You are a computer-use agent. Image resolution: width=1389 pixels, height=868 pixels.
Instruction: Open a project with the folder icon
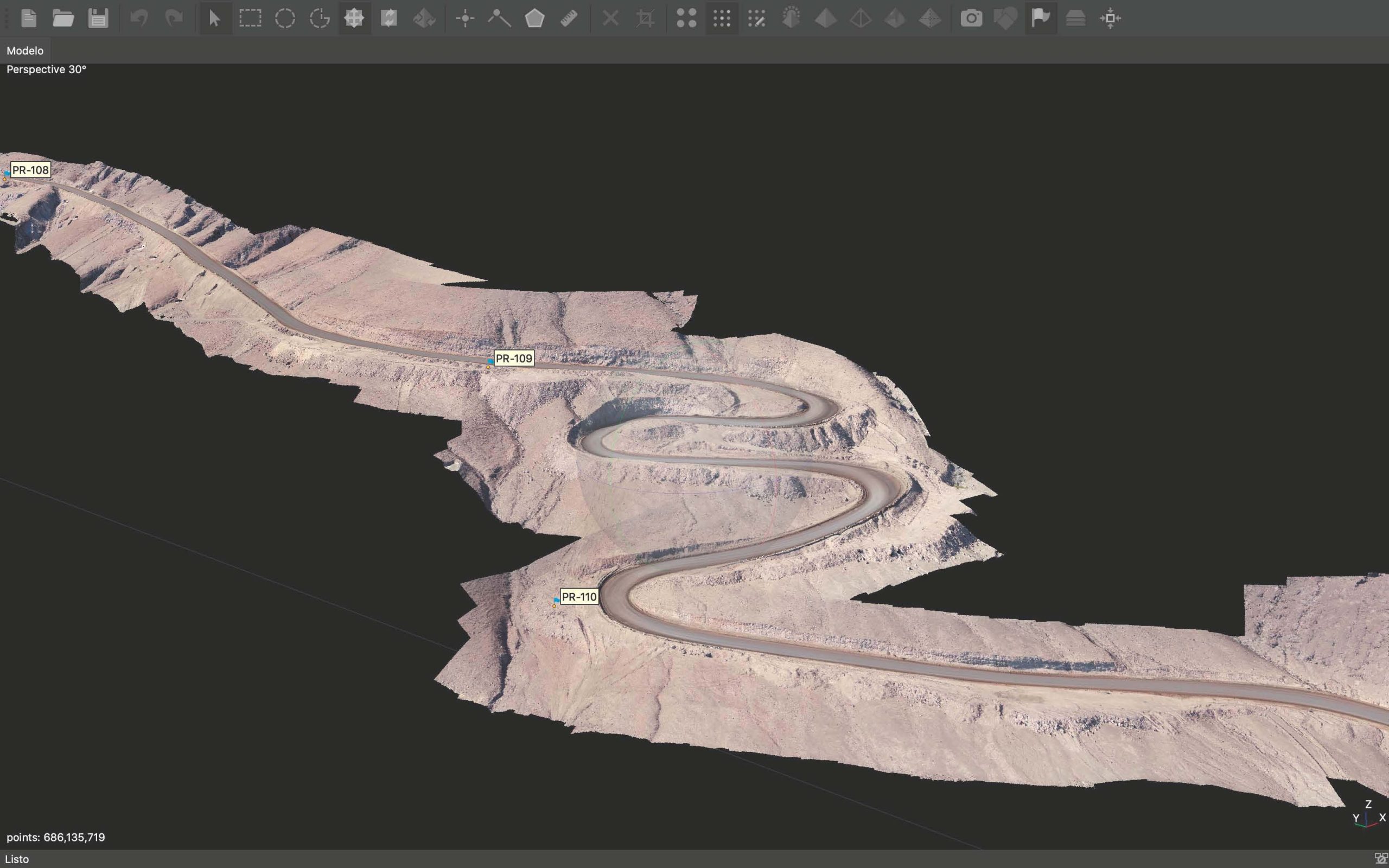(x=63, y=18)
